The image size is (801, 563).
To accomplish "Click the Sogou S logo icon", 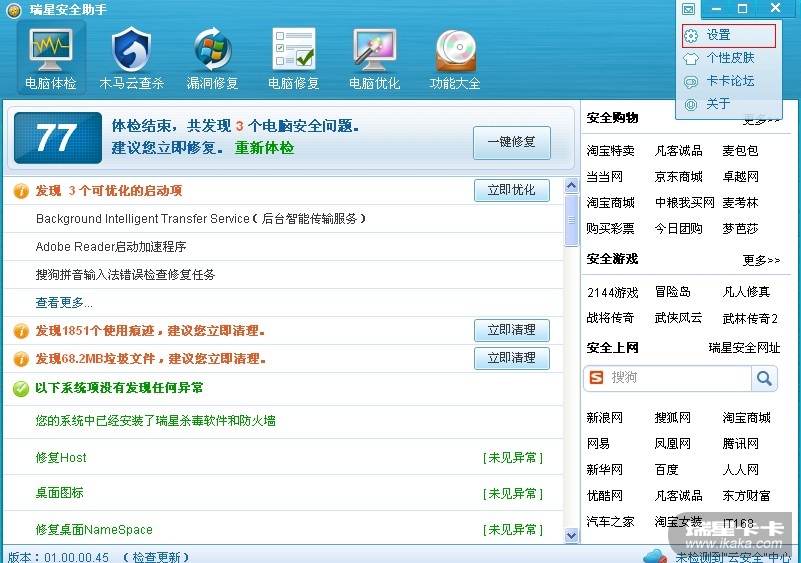I will point(596,378).
